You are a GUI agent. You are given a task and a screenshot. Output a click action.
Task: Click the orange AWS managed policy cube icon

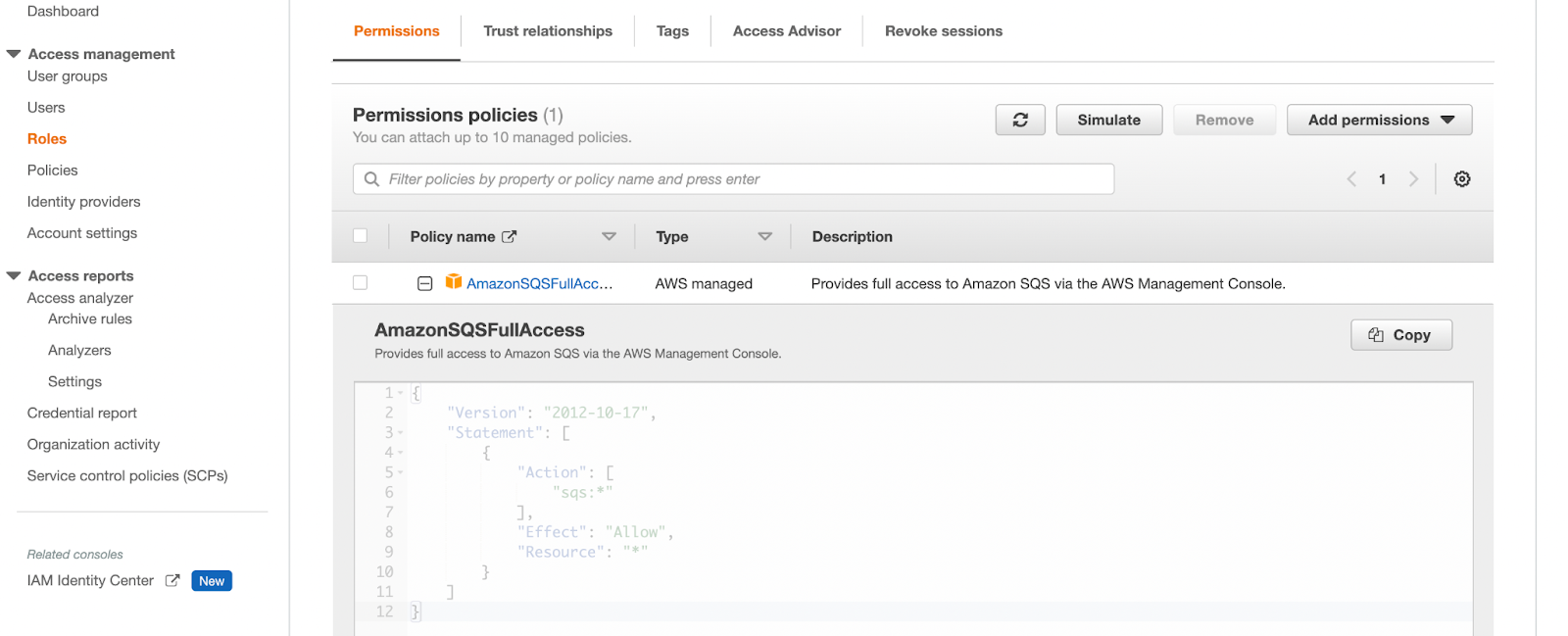tap(454, 282)
